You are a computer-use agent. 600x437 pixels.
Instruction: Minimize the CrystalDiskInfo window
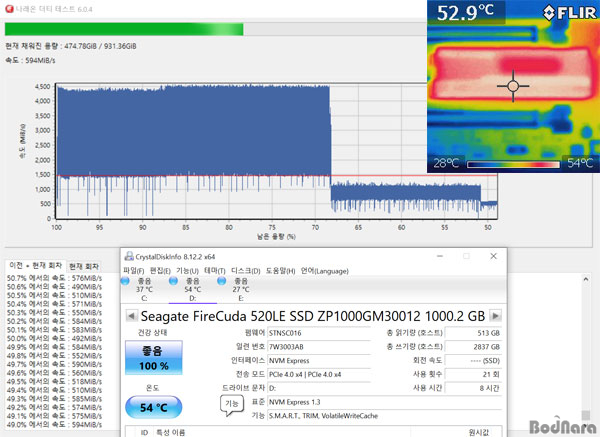pyautogui.click(x=440, y=256)
